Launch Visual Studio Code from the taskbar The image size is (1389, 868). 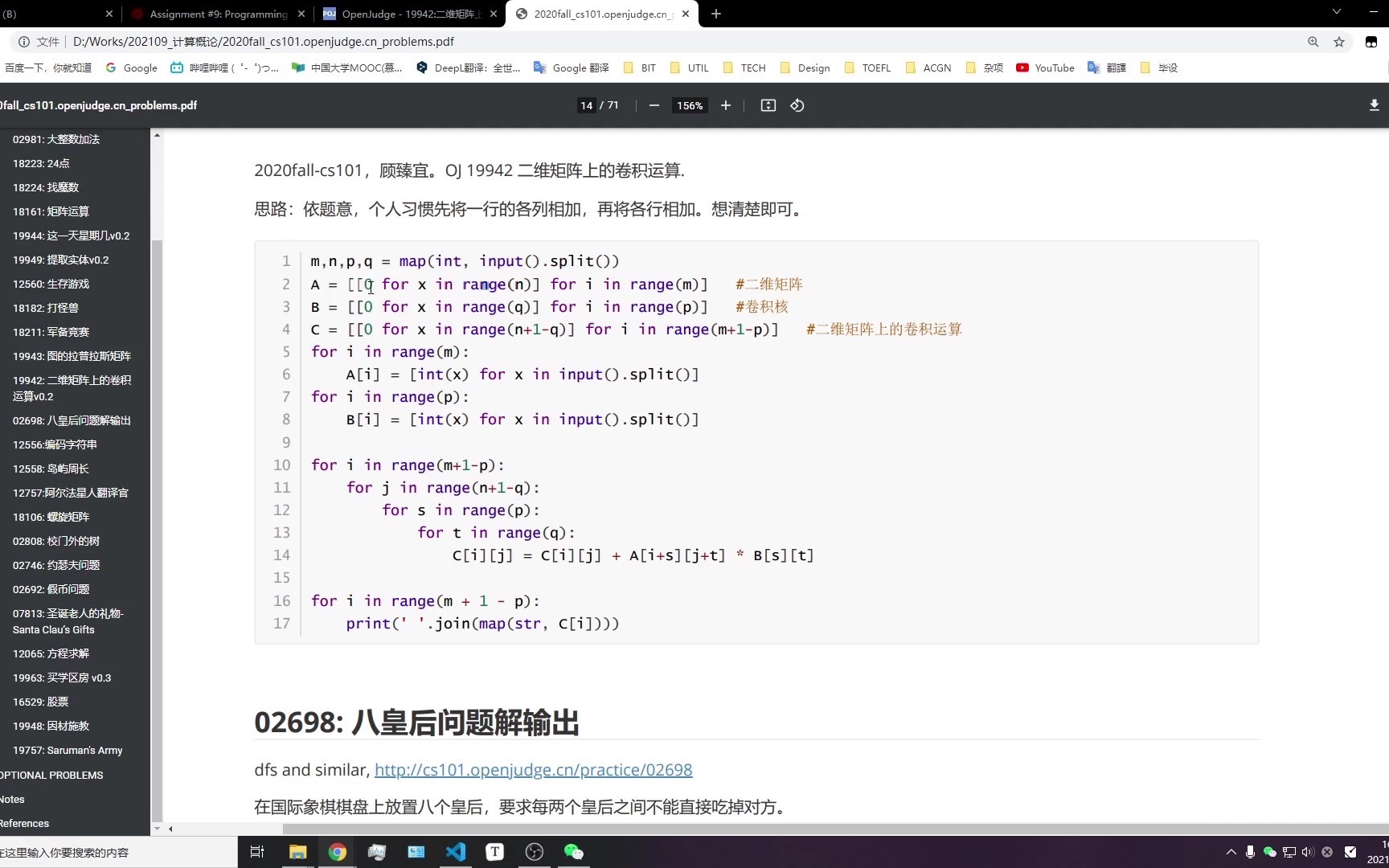tap(456, 852)
